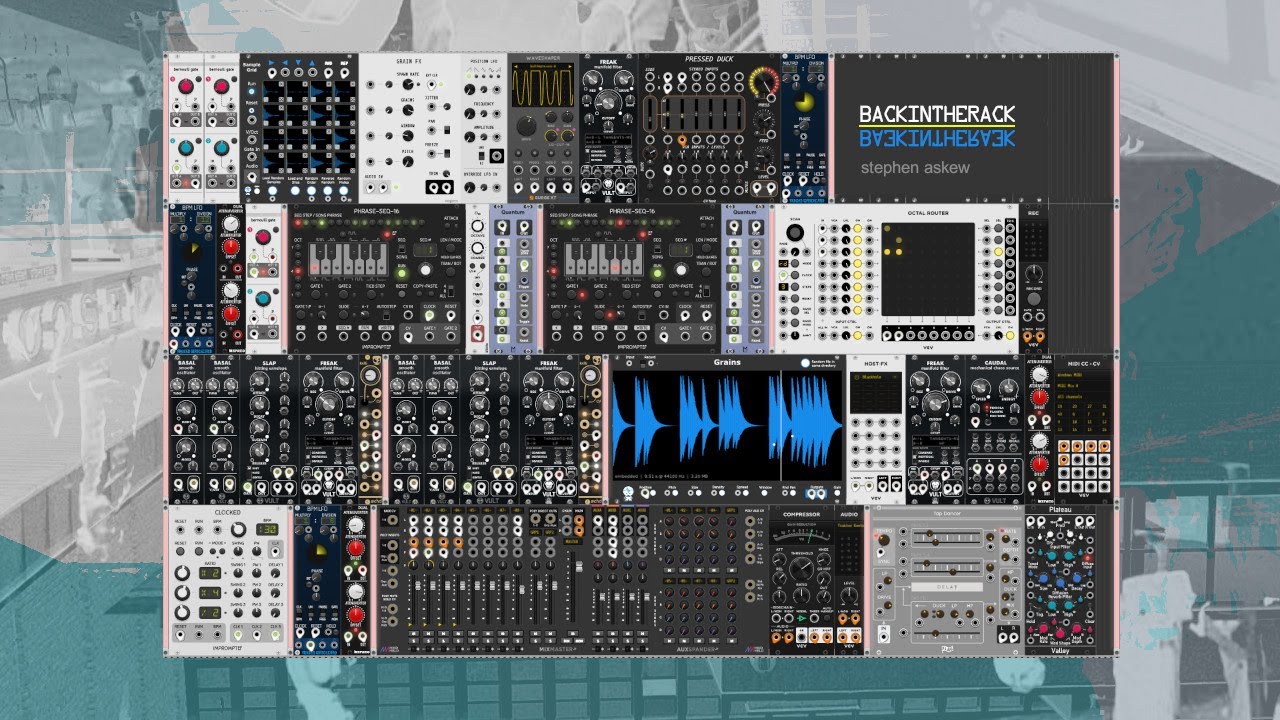The height and width of the screenshot is (720, 1280).
Task: Toggle 'Random file in same directory' on Grains
Action: pyautogui.click(x=803, y=364)
